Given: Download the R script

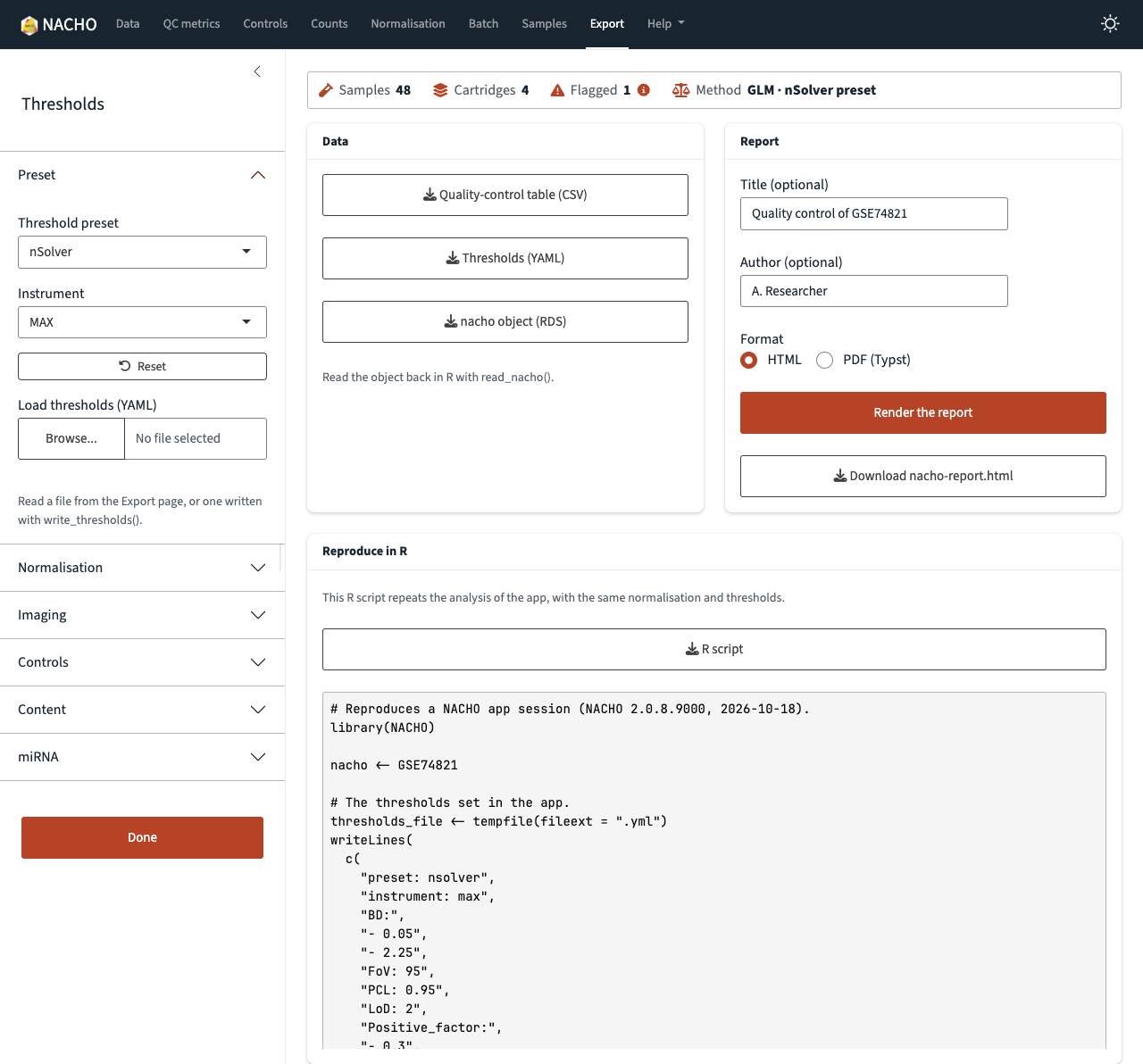Looking at the screenshot, I should tap(713, 649).
